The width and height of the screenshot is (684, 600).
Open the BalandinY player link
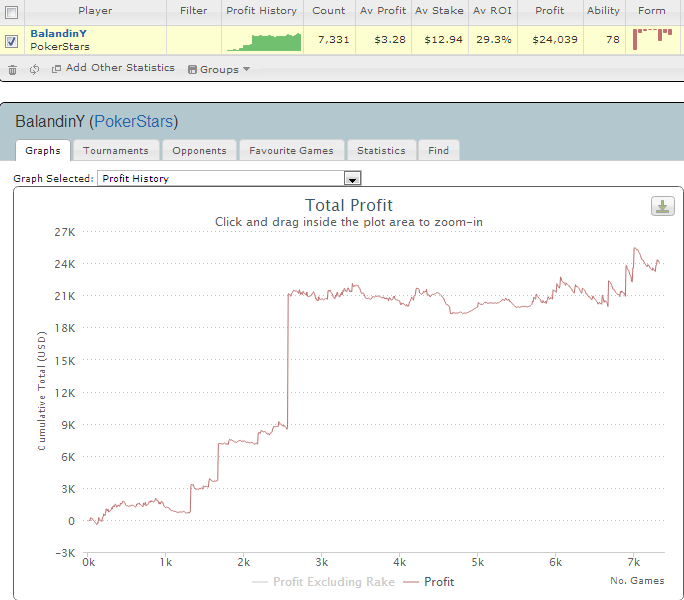point(58,34)
